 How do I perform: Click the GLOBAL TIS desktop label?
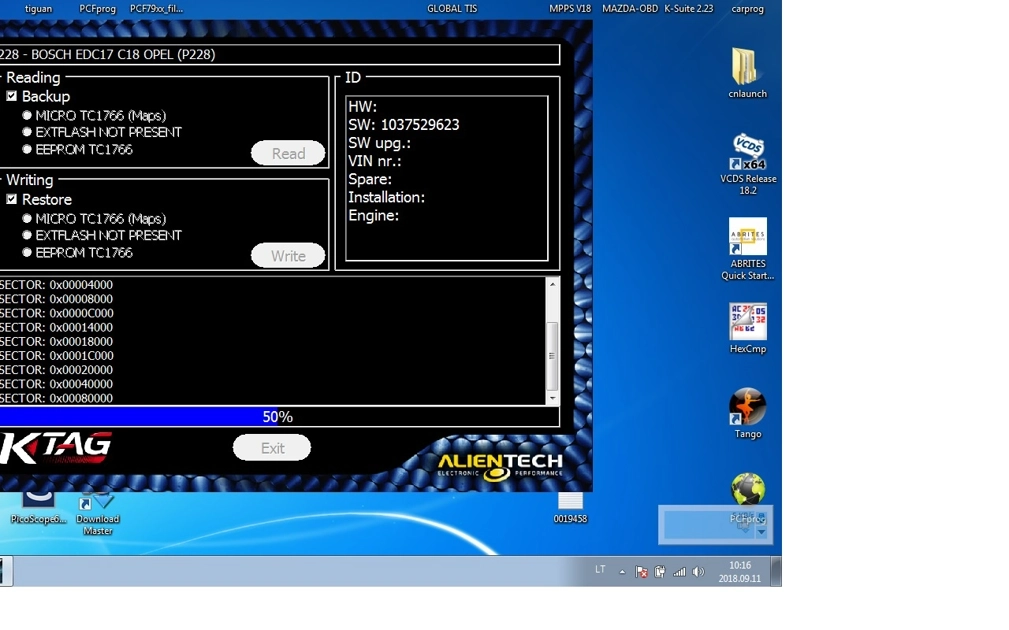(x=452, y=9)
